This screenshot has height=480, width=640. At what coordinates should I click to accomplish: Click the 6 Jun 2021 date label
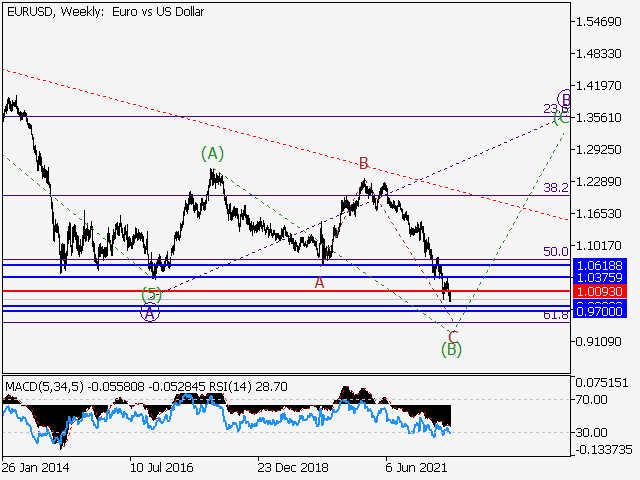[415, 467]
